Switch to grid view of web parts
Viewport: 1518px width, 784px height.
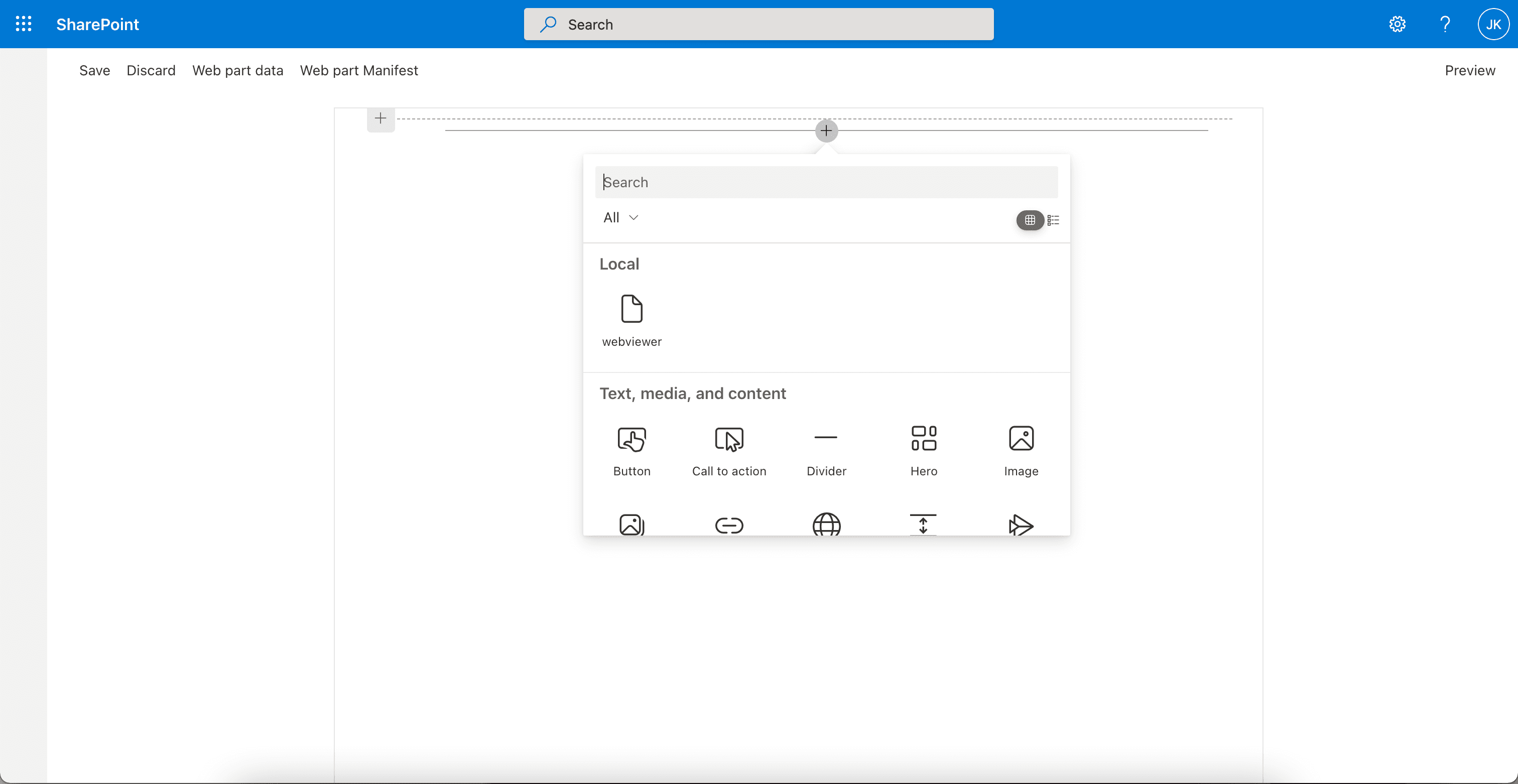pos(1030,220)
